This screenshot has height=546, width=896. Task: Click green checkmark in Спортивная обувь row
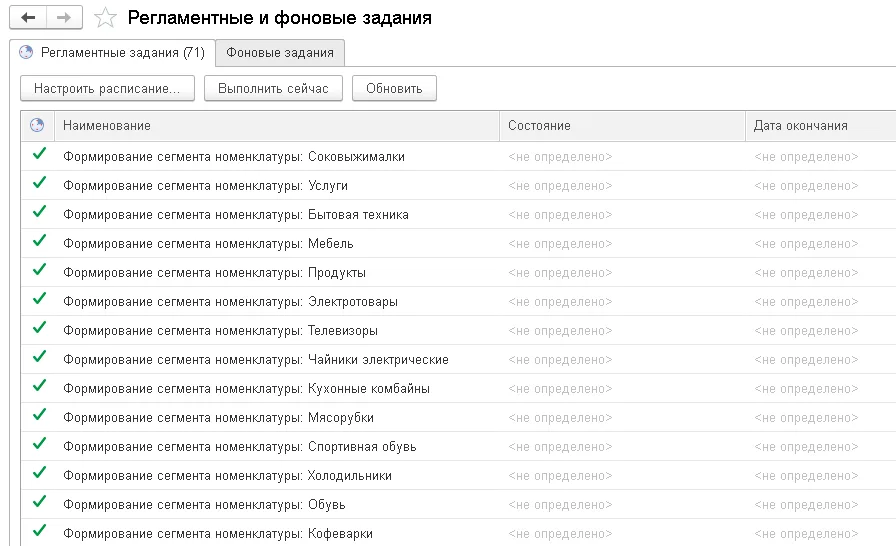coord(39,444)
